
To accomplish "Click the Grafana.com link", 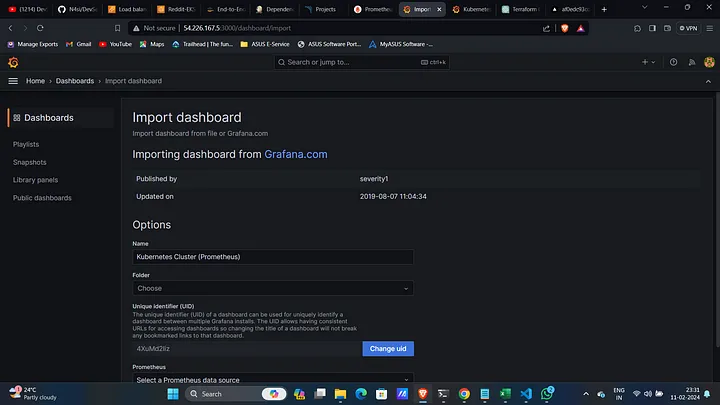I will pyautogui.click(x=296, y=154).
